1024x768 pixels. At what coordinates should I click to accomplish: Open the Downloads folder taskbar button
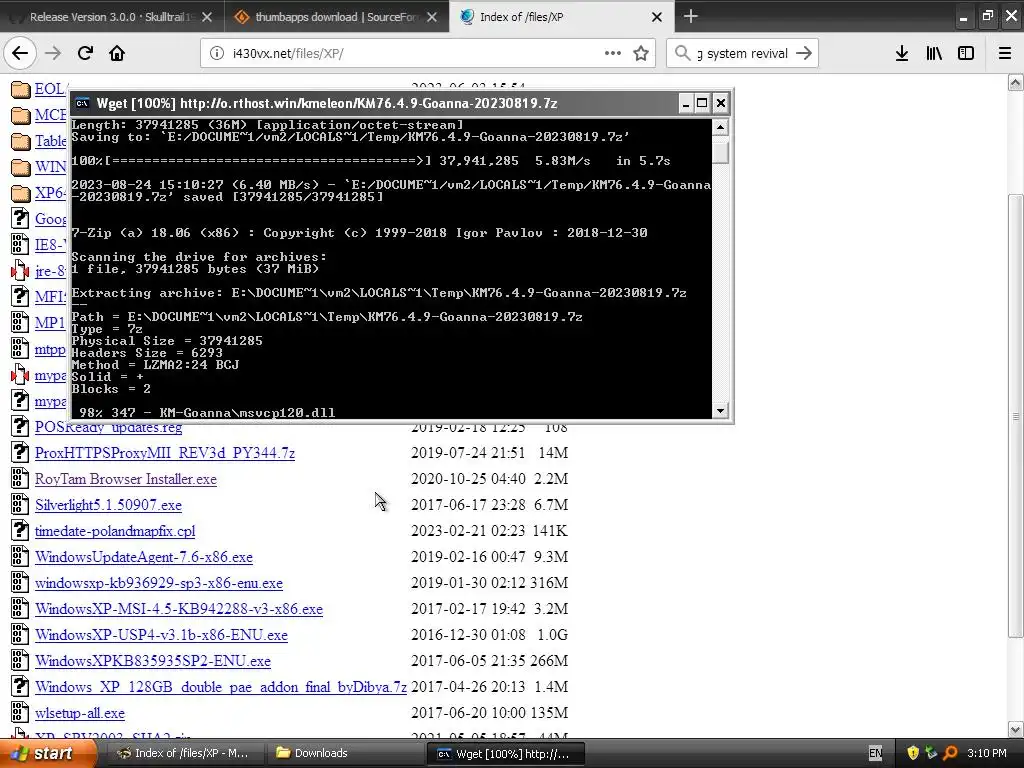click(x=345, y=754)
